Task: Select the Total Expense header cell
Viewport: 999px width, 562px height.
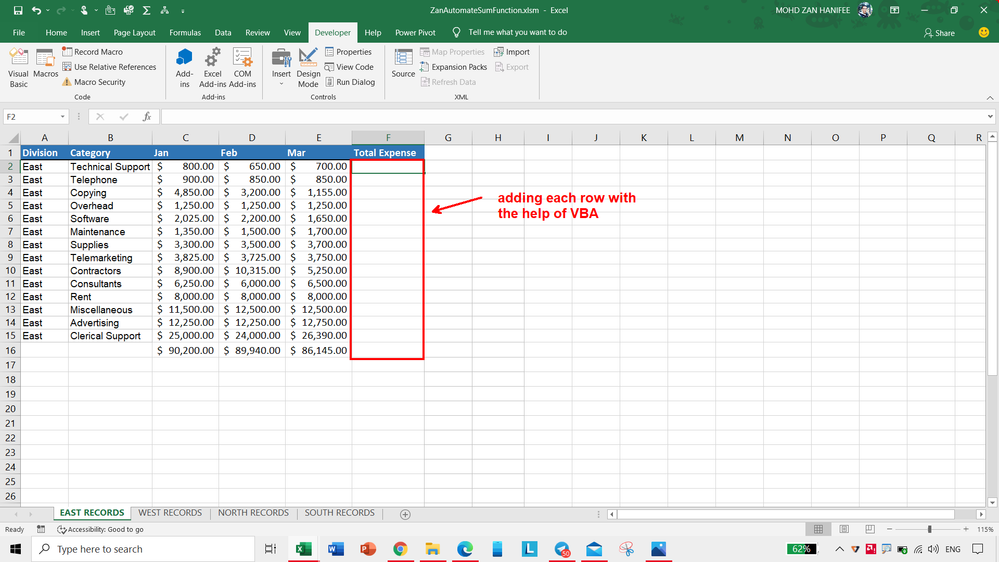Action: click(x=388, y=153)
